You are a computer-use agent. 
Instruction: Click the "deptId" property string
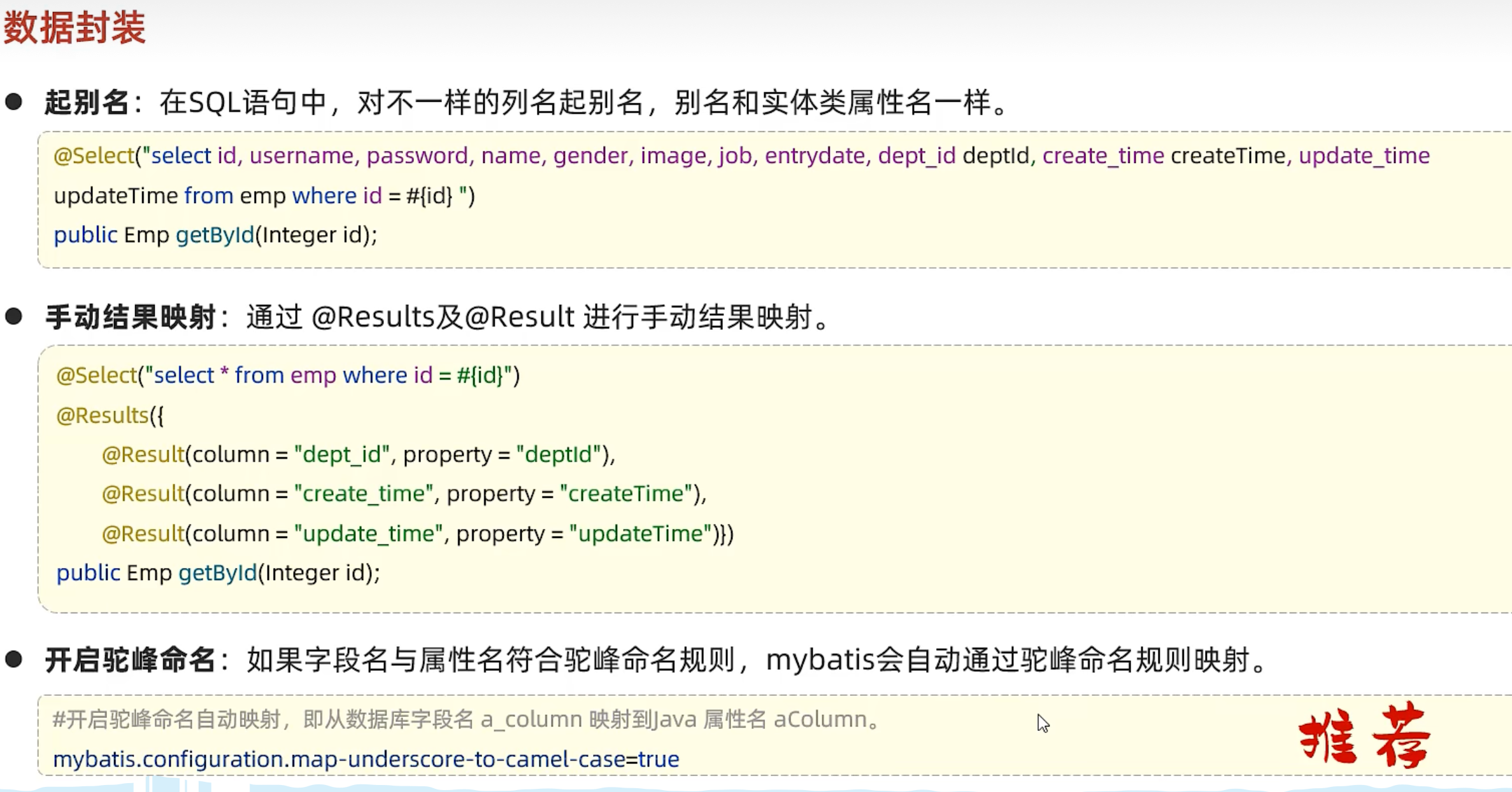(559, 455)
